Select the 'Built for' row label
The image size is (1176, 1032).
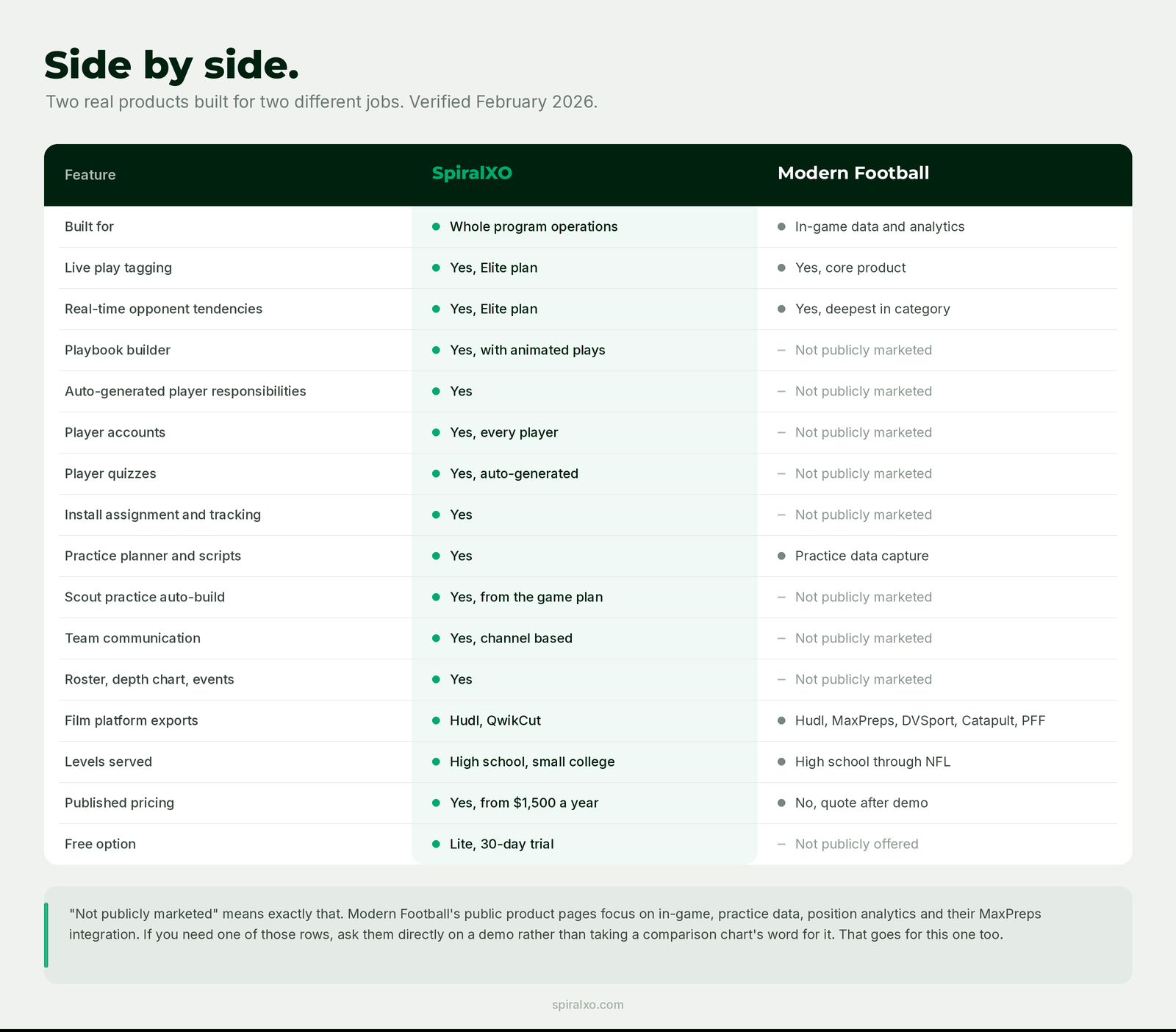click(x=89, y=226)
